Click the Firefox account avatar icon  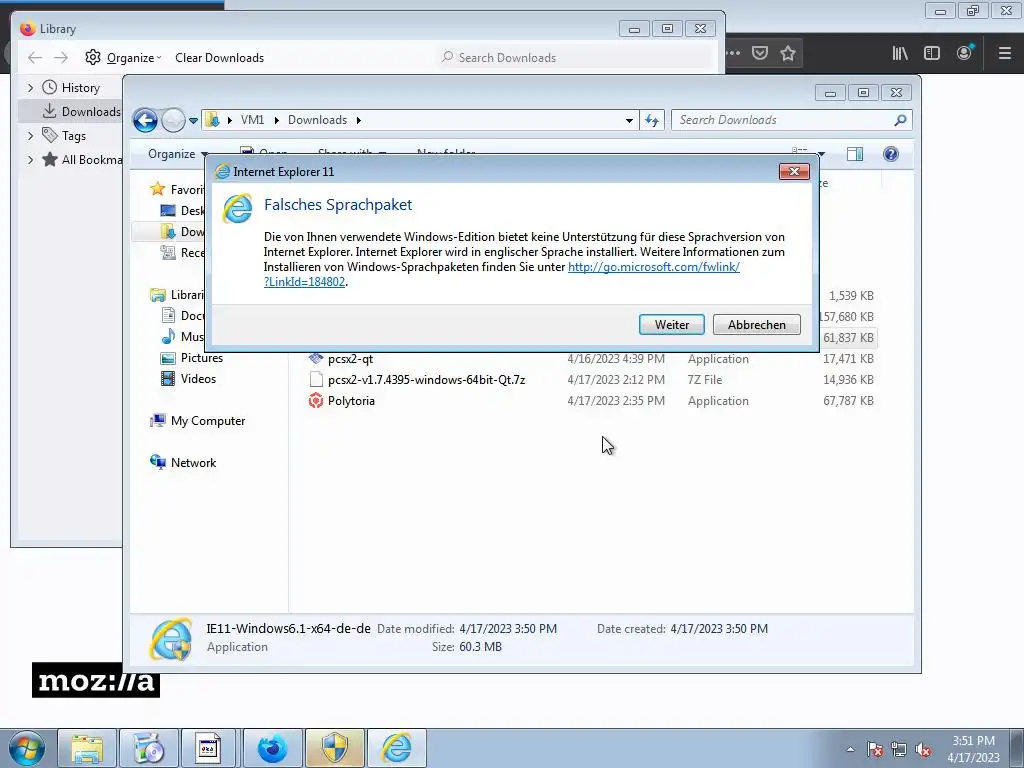[x=965, y=53]
